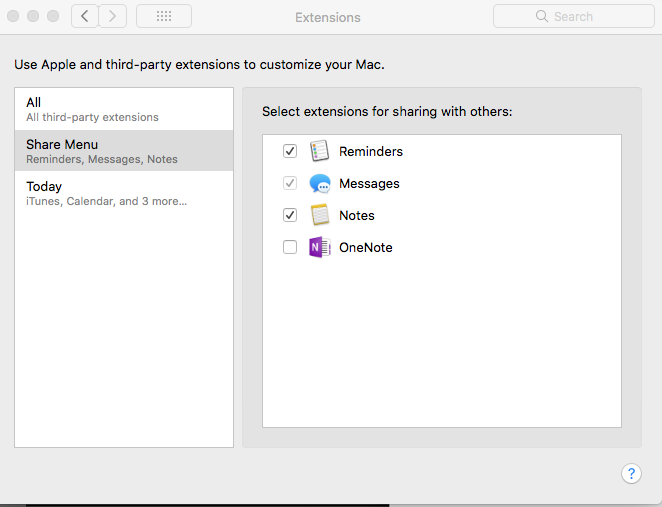Click the Notes label in the list
Image resolution: width=662 pixels, height=507 pixels.
point(357,216)
